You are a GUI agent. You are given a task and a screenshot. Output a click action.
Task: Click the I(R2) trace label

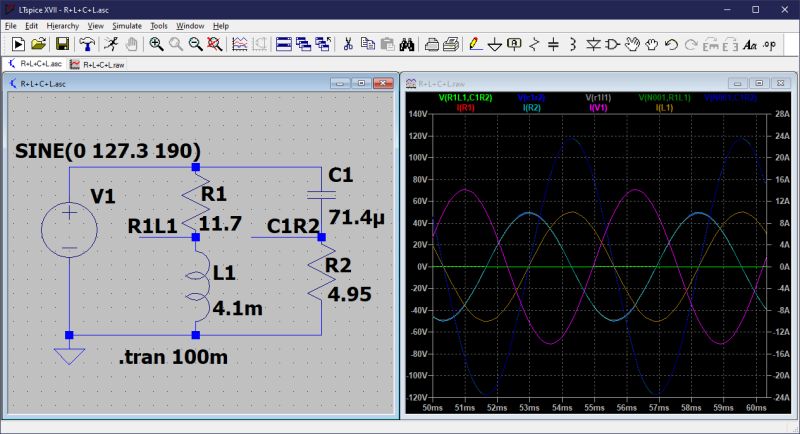[x=532, y=108]
